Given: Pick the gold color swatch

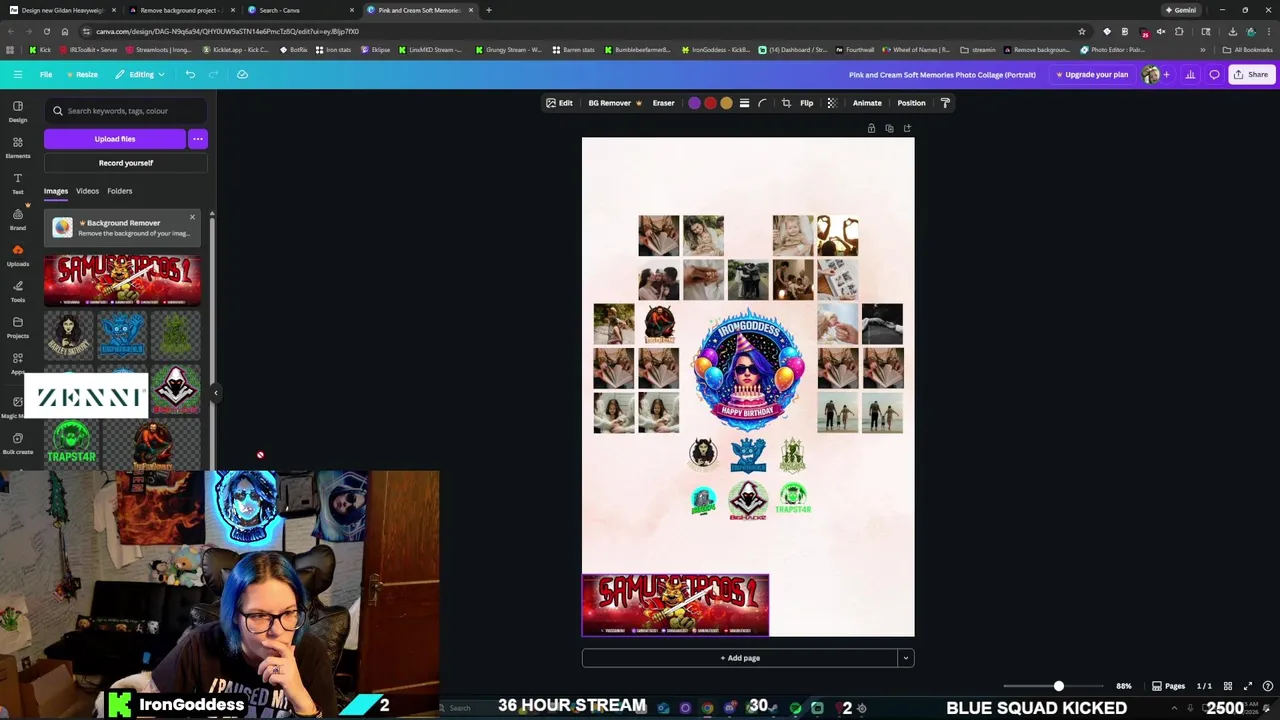Looking at the screenshot, I should tap(726, 103).
